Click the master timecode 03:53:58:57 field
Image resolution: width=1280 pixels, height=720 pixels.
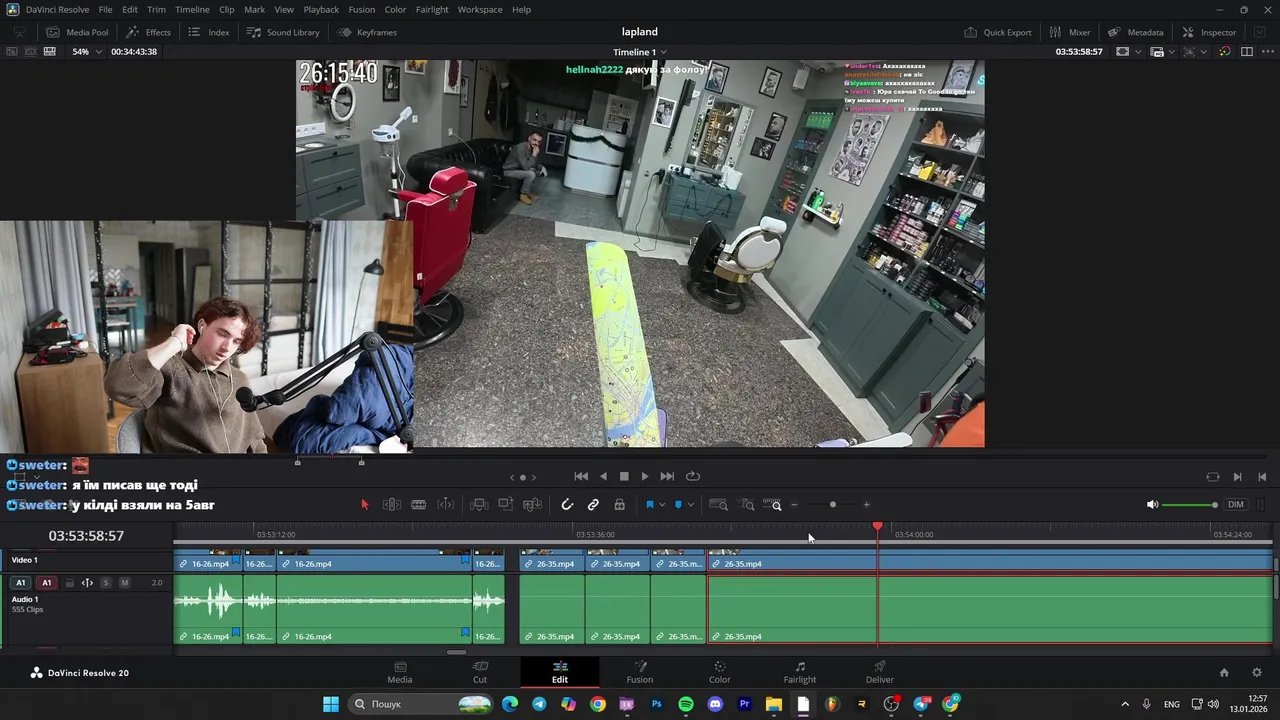pos(86,536)
